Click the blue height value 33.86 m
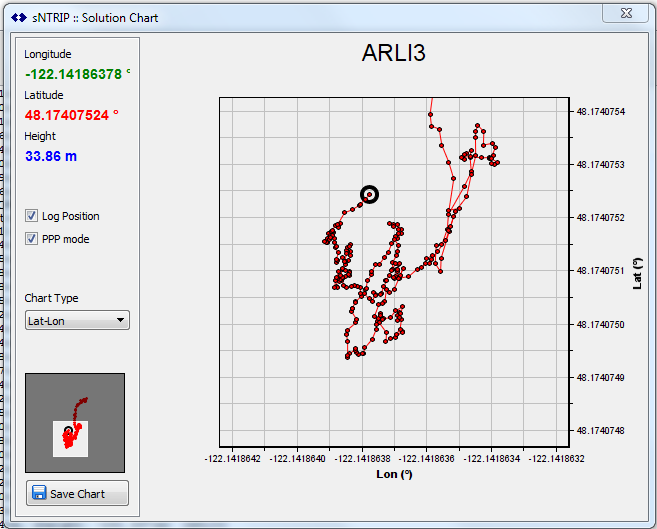This screenshot has width=657, height=529. pos(51,156)
